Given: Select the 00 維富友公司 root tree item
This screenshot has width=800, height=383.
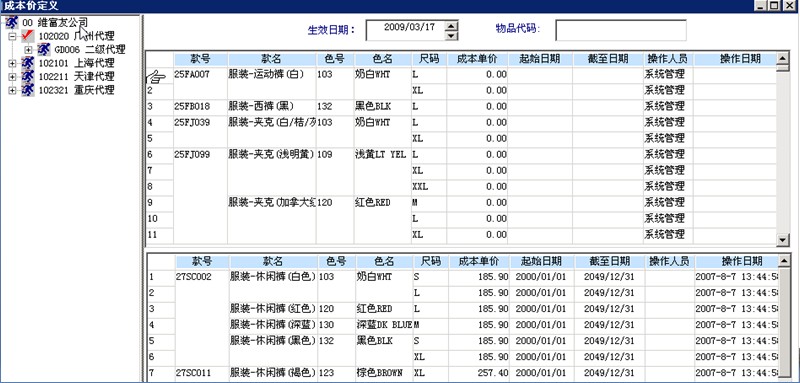Looking at the screenshot, I should 55,22.
